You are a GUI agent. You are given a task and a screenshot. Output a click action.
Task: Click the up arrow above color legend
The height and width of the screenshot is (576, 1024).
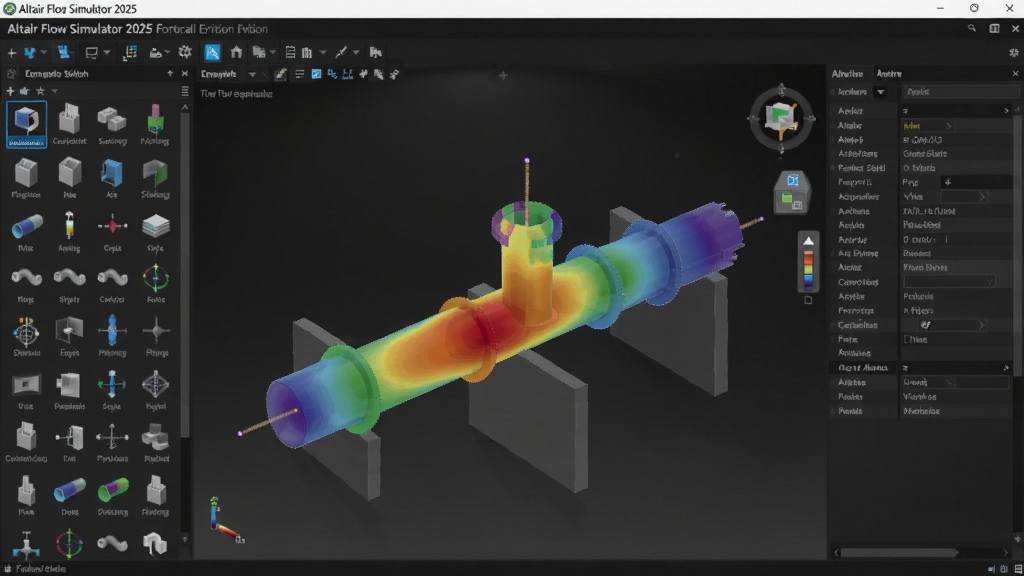tap(808, 241)
